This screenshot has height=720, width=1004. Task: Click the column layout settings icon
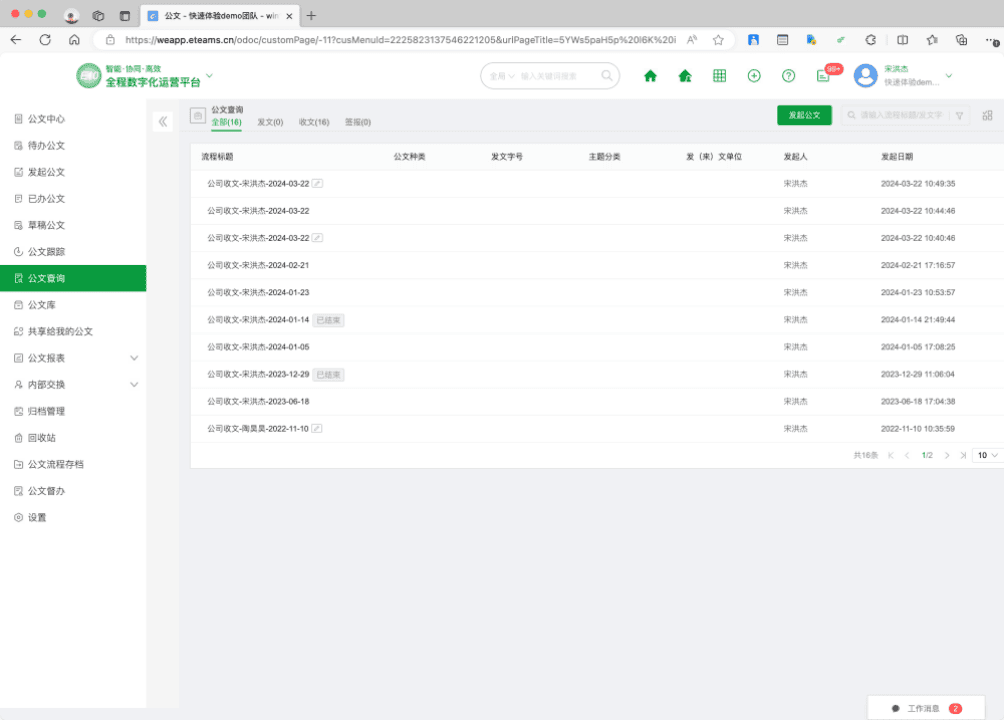coord(988,116)
